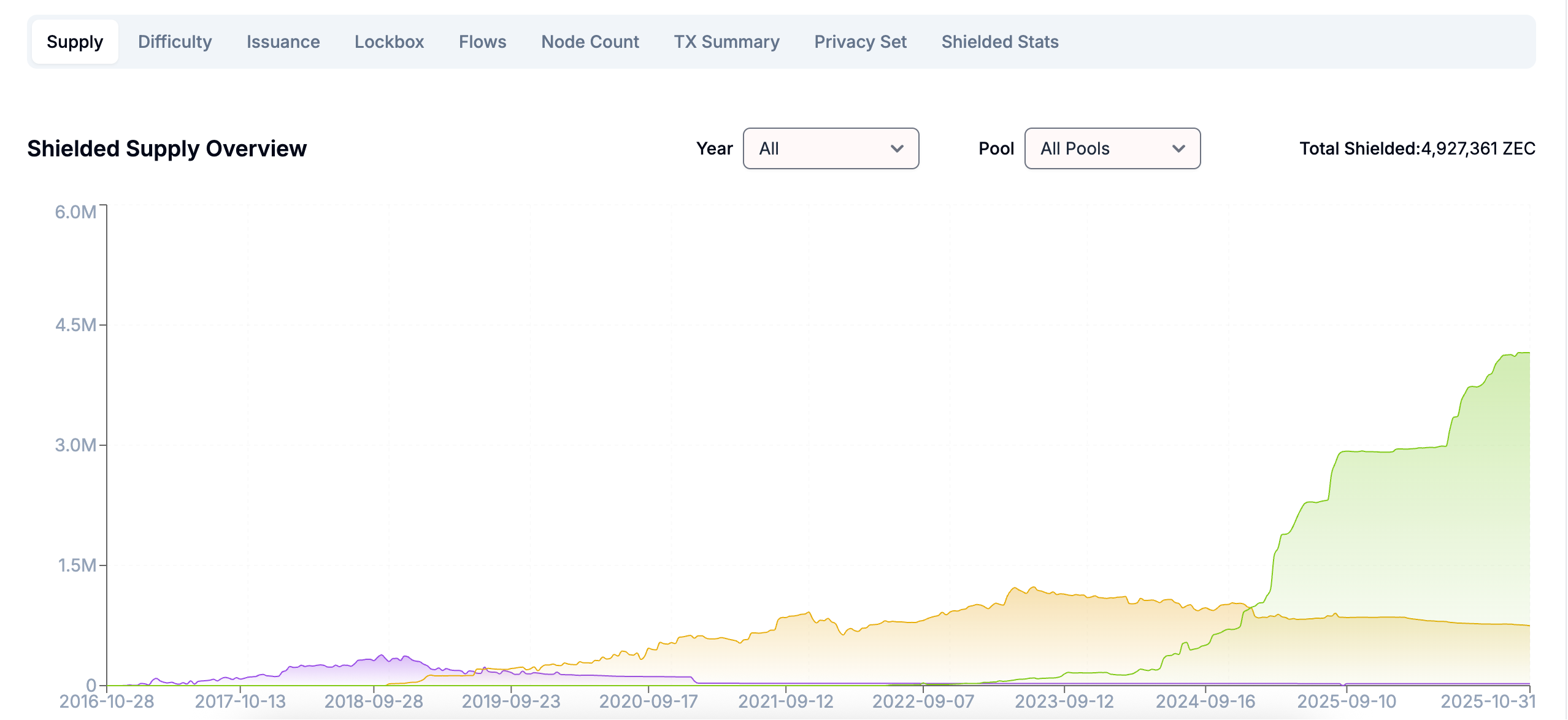Select the TX Summary tab
This screenshot has height=720, width=1568.
point(727,42)
